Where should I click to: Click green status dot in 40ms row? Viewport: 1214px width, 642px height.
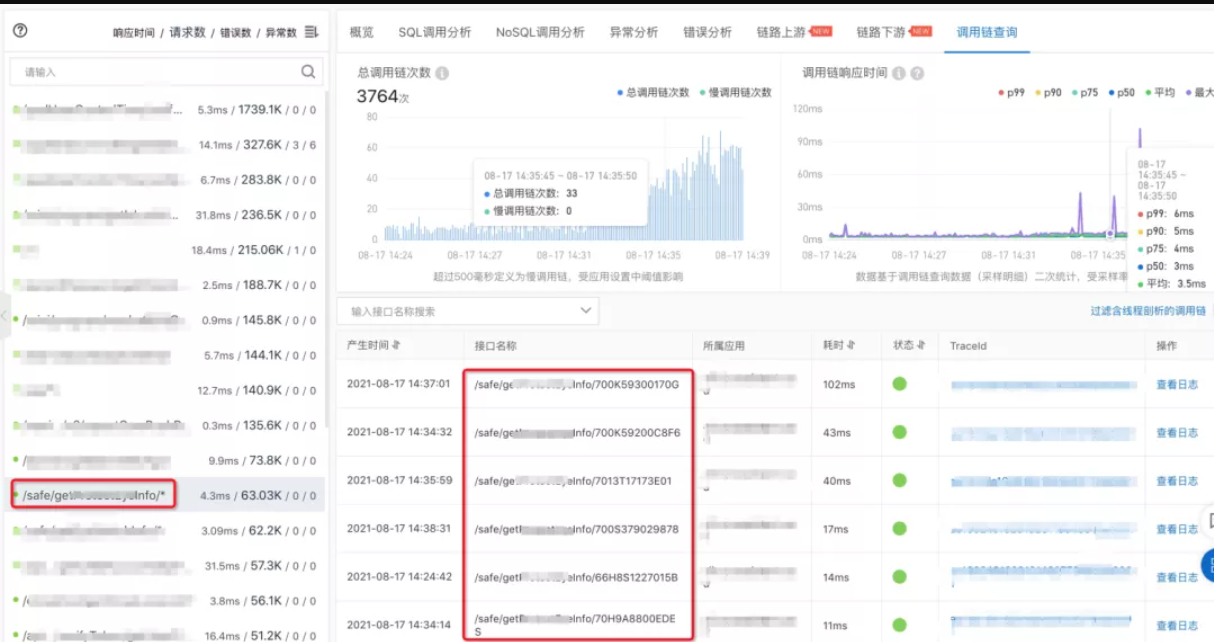pos(899,480)
